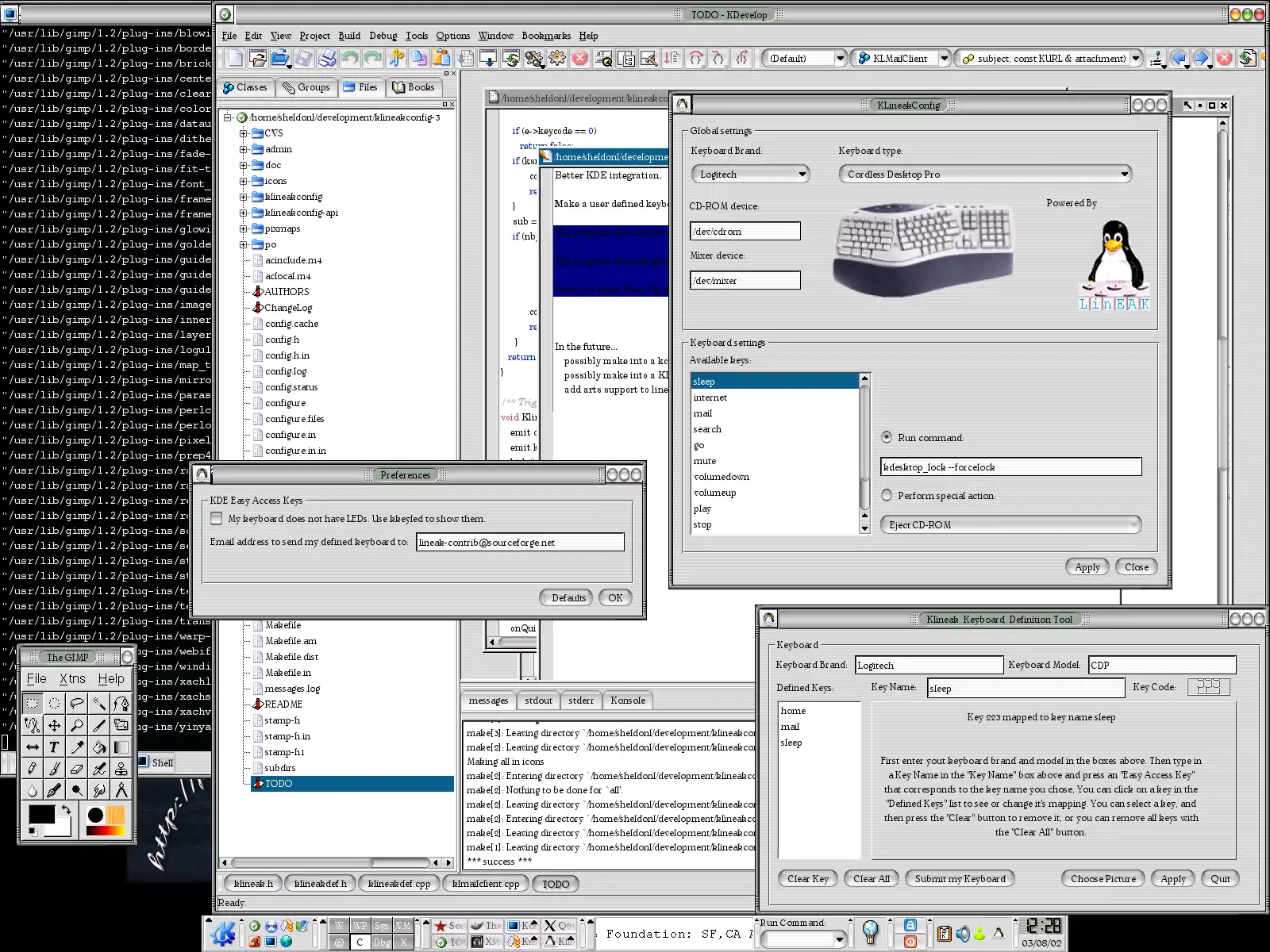
Task: Open the Keyboard Brand Logitech dropdown
Action: click(x=750, y=174)
